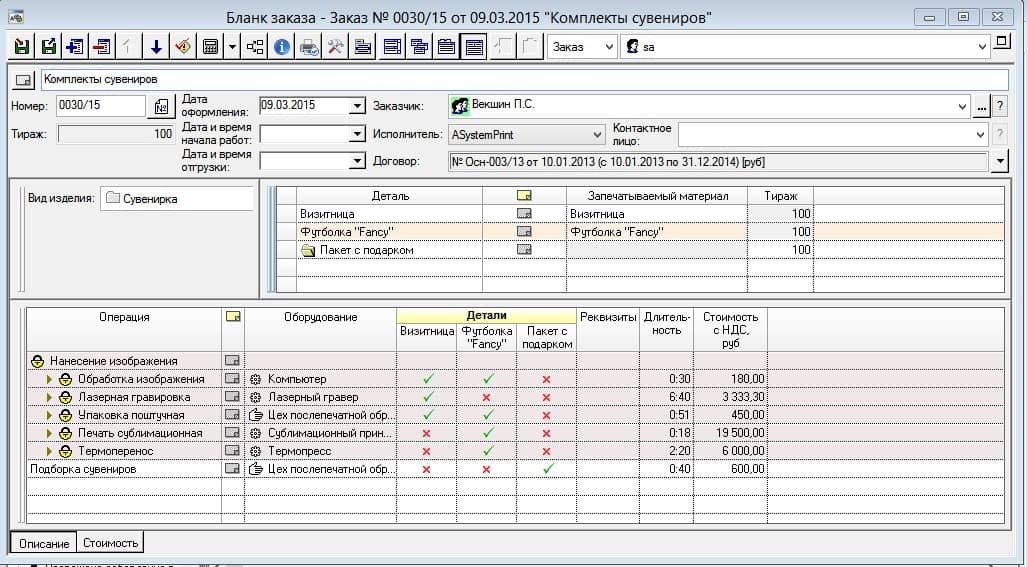The width and height of the screenshot is (1028, 567).
Task: Expand the Обработка изображения operation row
Action: coord(50,379)
